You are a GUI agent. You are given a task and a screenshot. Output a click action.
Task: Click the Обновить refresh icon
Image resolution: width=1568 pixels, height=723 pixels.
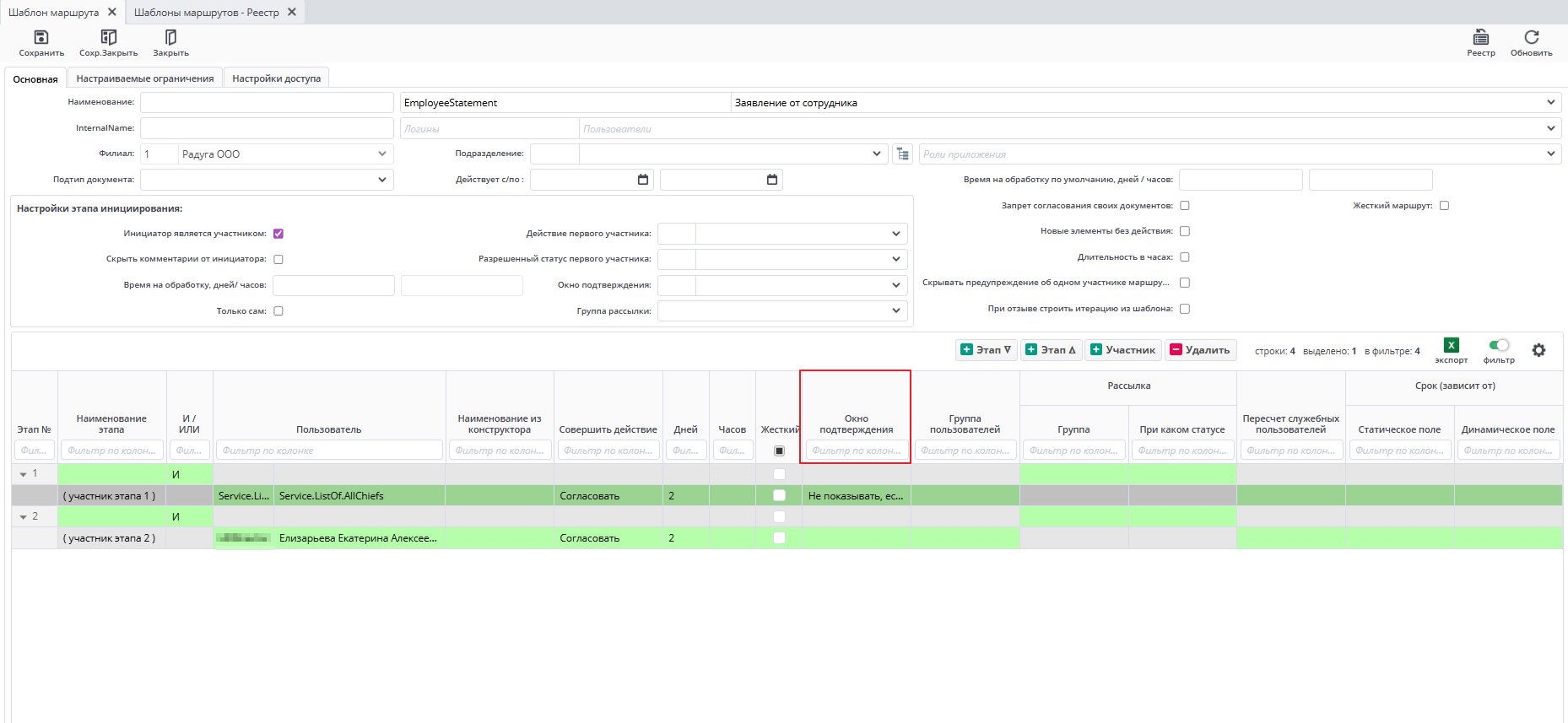[1532, 37]
